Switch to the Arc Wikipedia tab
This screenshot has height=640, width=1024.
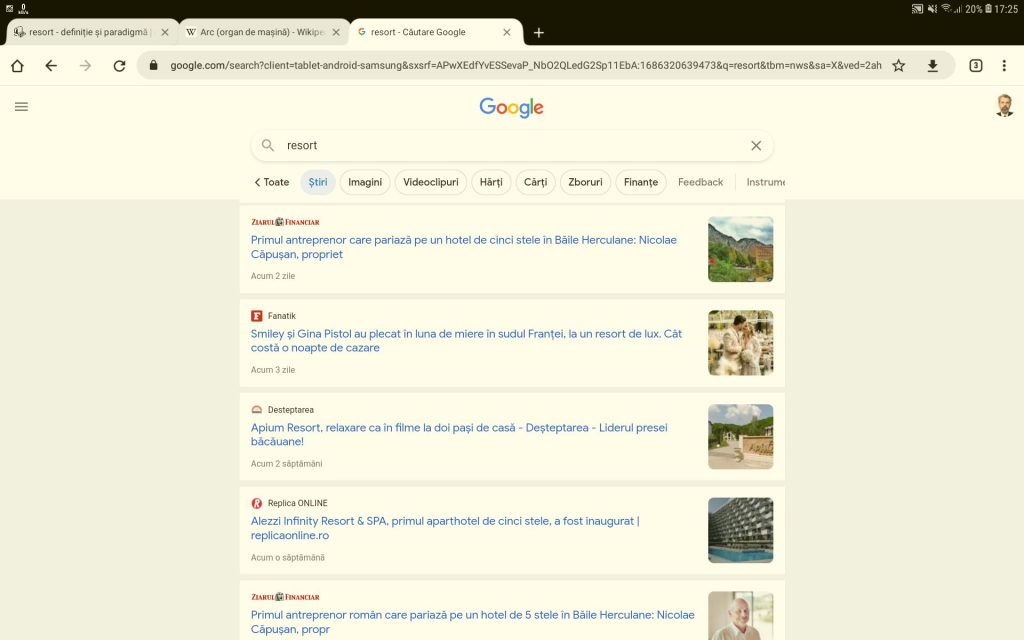pos(253,32)
